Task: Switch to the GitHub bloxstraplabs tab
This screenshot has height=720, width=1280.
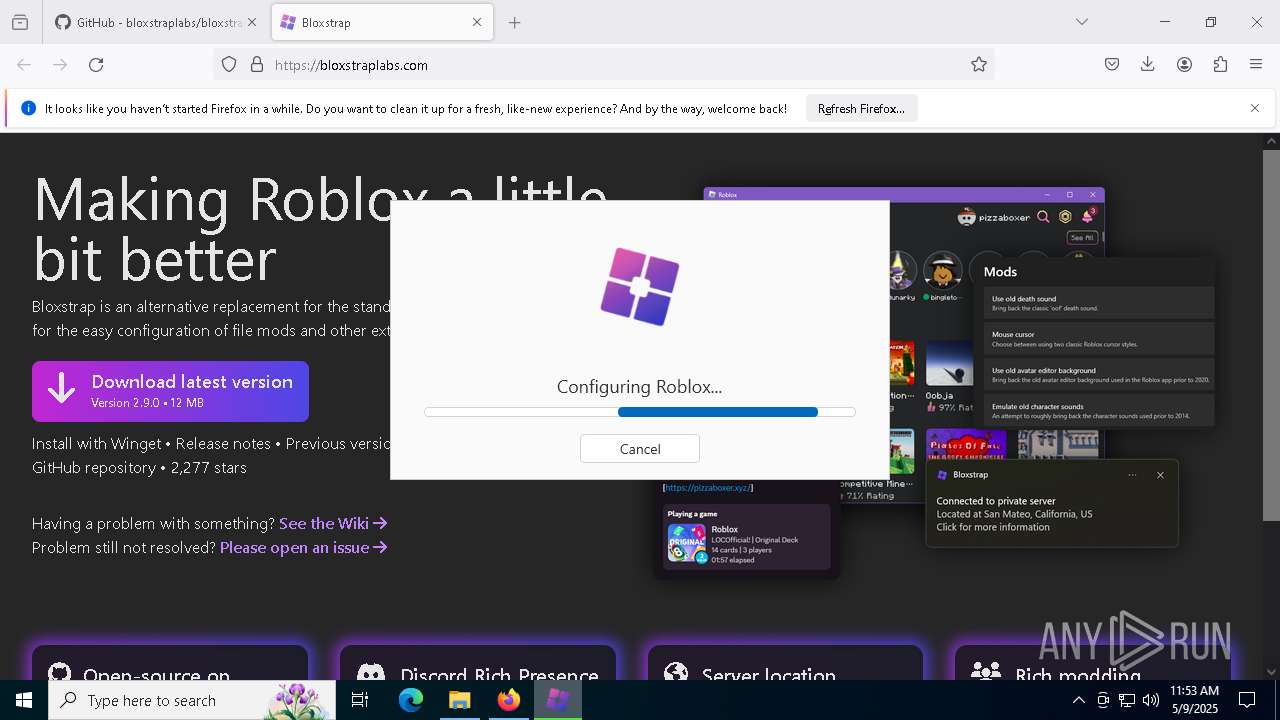Action: [149, 22]
